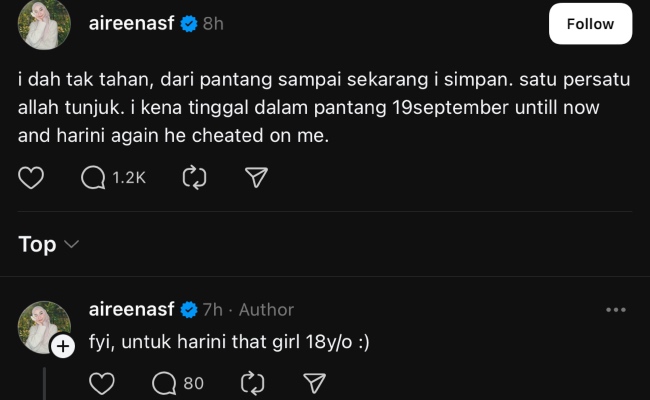Repost the author's reply

[x=253, y=383]
